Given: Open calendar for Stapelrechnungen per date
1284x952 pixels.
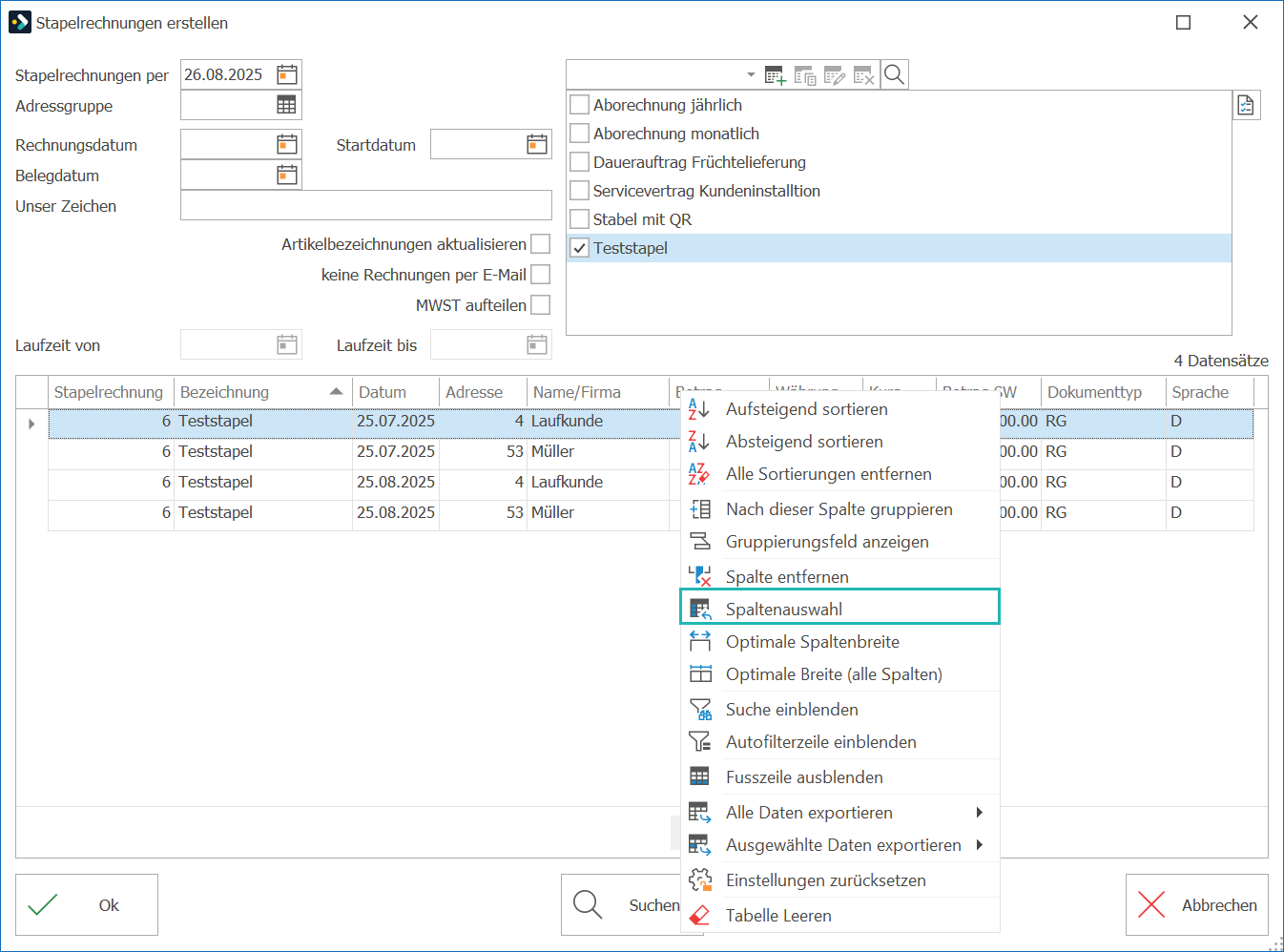Looking at the screenshot, I should [x=287, y=74].
